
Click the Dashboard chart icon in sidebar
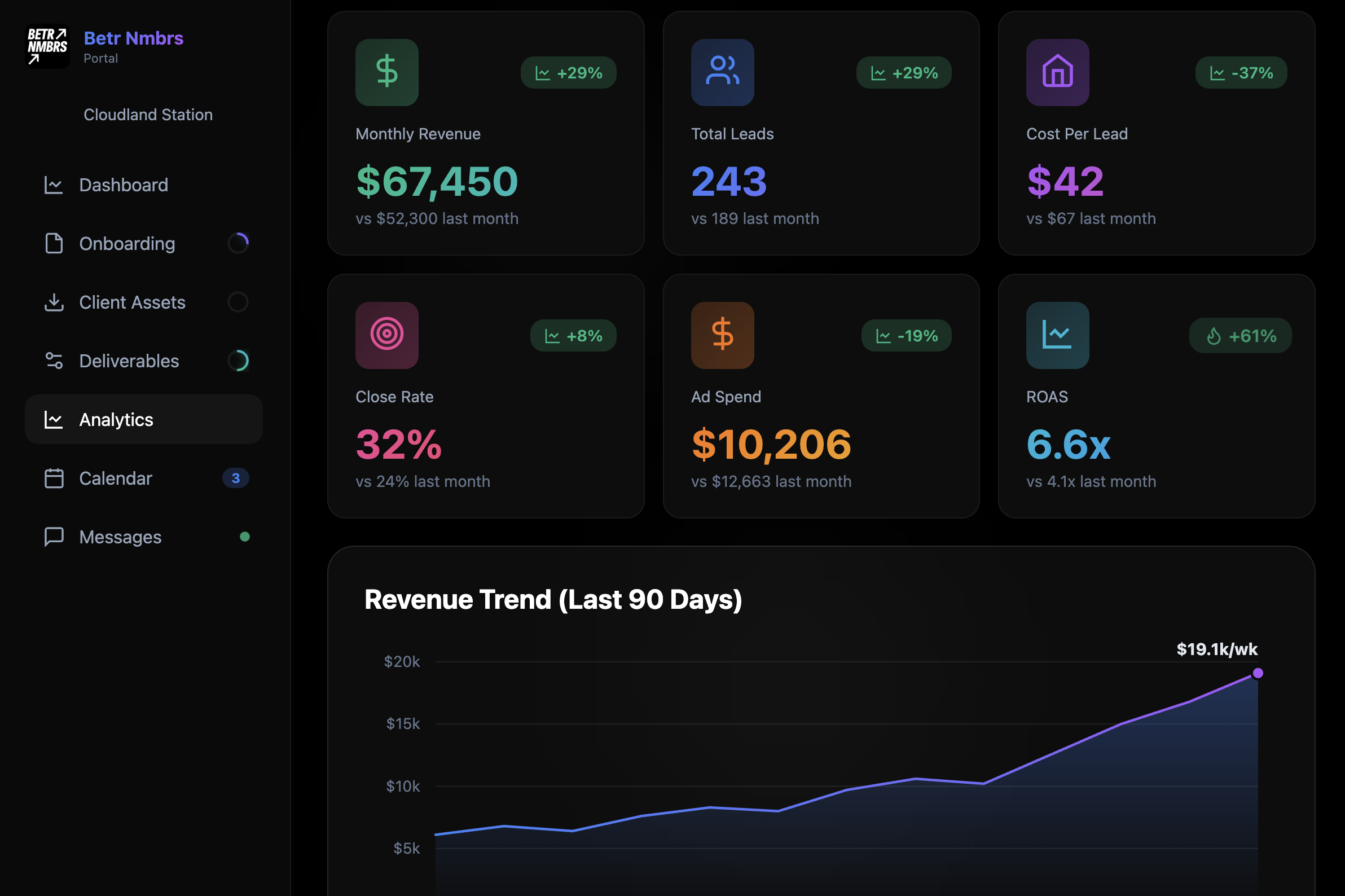54,185
